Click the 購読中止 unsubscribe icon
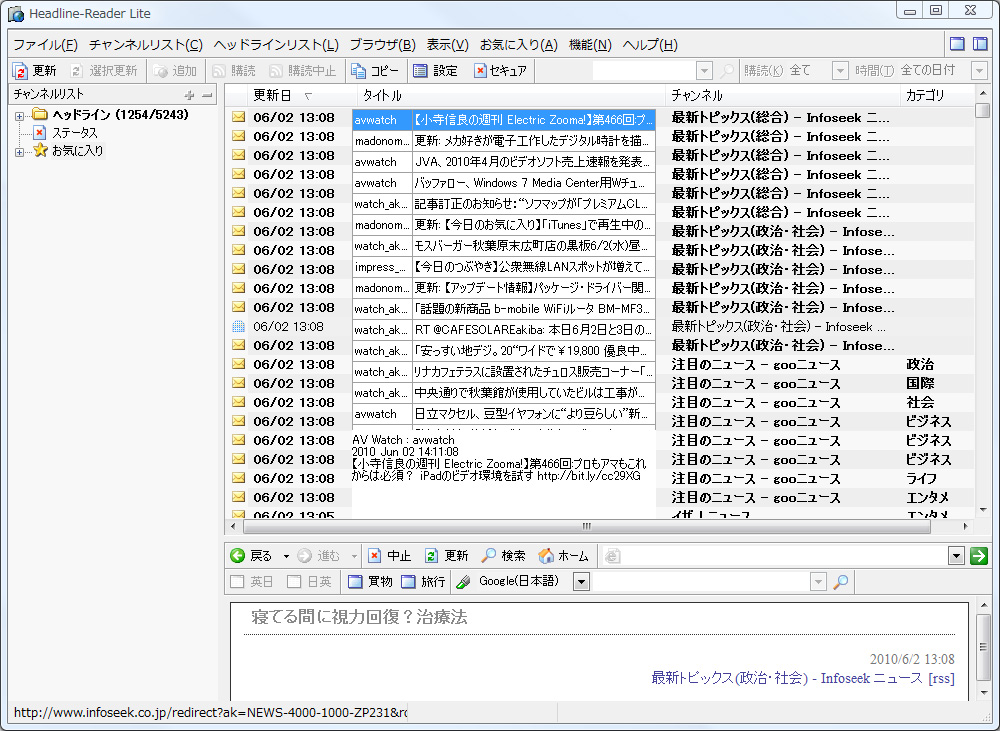The width and height of the screenshot is (1000, 731). (276, 71)
